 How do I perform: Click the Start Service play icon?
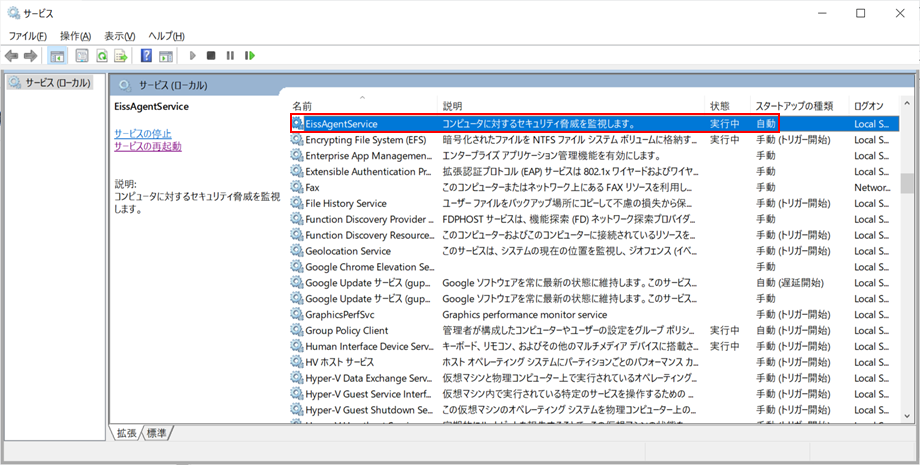(192, 56)
